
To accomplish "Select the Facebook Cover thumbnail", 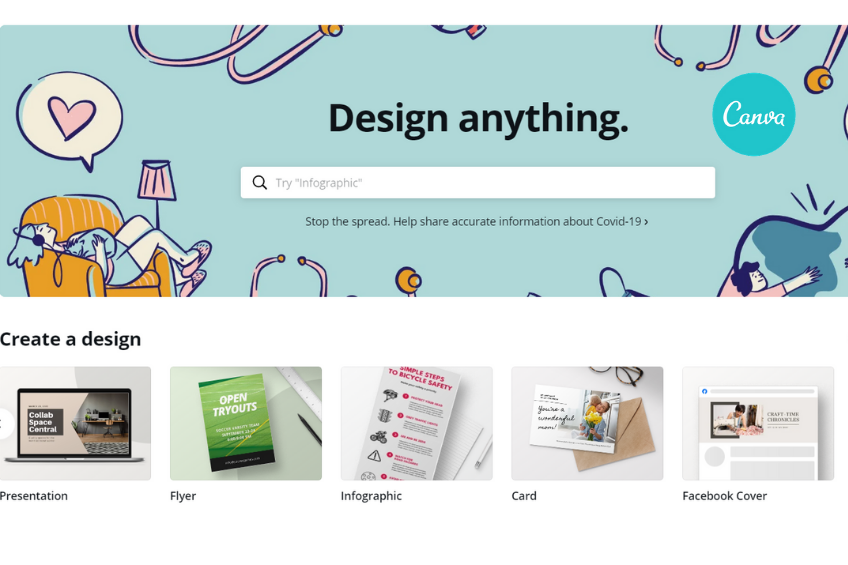I will (758, 423).
